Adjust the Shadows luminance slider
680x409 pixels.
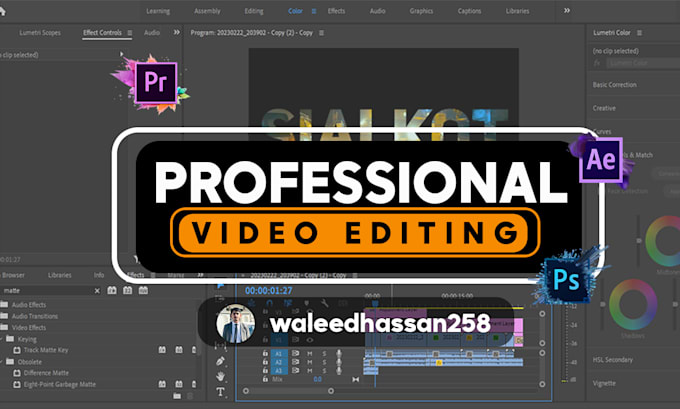pyautogui.click(x=602, y=305)
